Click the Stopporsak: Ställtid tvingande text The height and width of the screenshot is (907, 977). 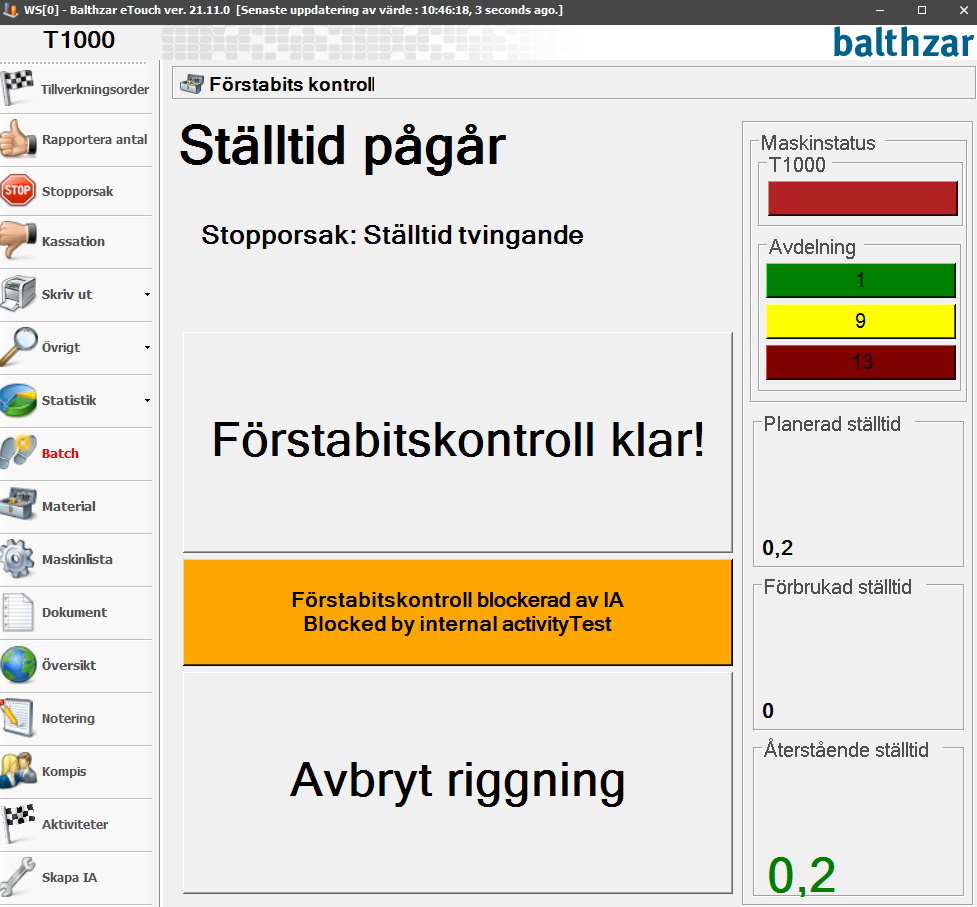[393, 235]
